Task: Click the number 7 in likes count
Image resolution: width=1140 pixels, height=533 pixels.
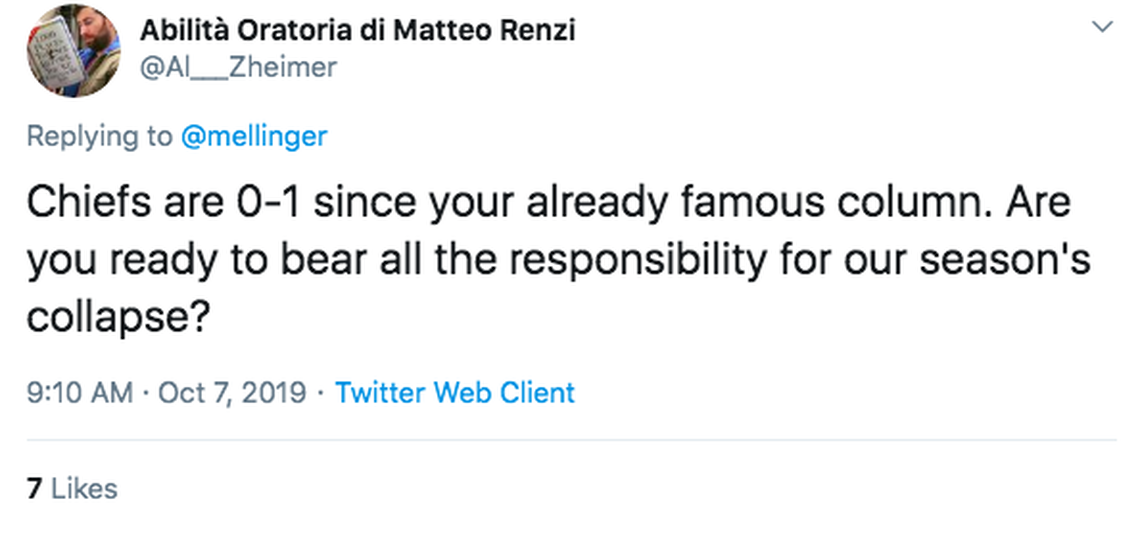Action: [x=34, y=488]
